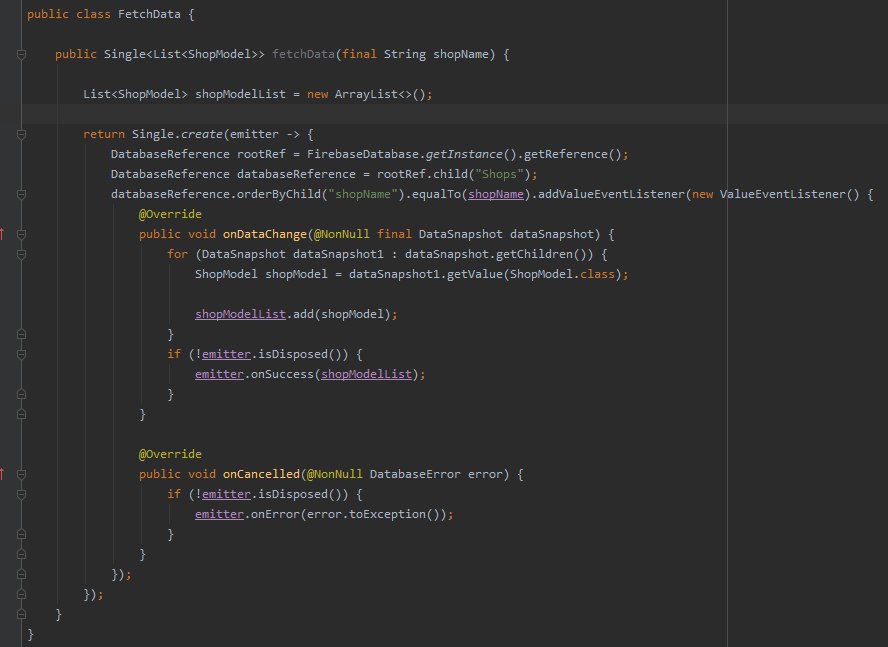Click the onSuccess method call
The height and width of the screenshot is (647, 888).
tap(282, 374)
